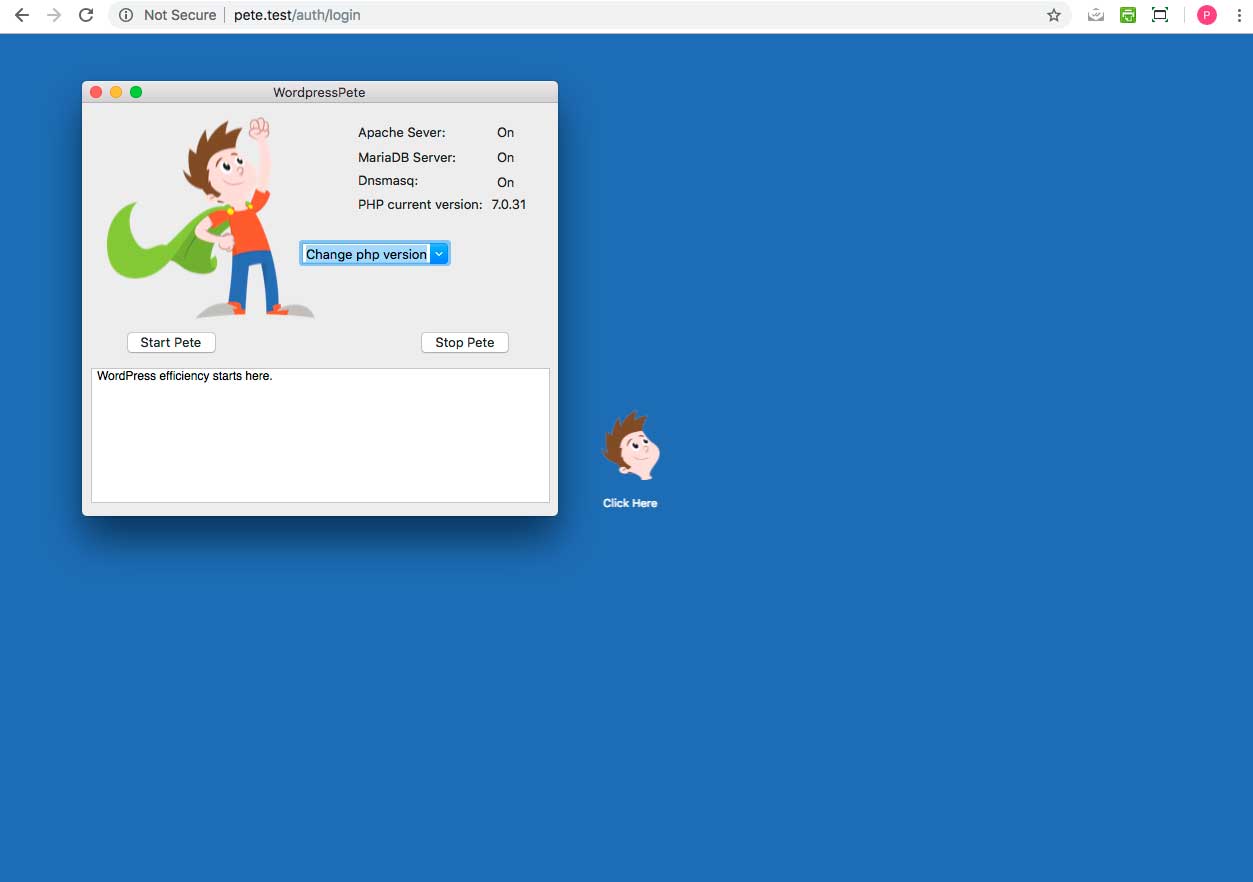Image resolution: width=1253 pixels, height=882 pixels.
Task: Click the 7.0.31 version value
Action: (509, 204)
